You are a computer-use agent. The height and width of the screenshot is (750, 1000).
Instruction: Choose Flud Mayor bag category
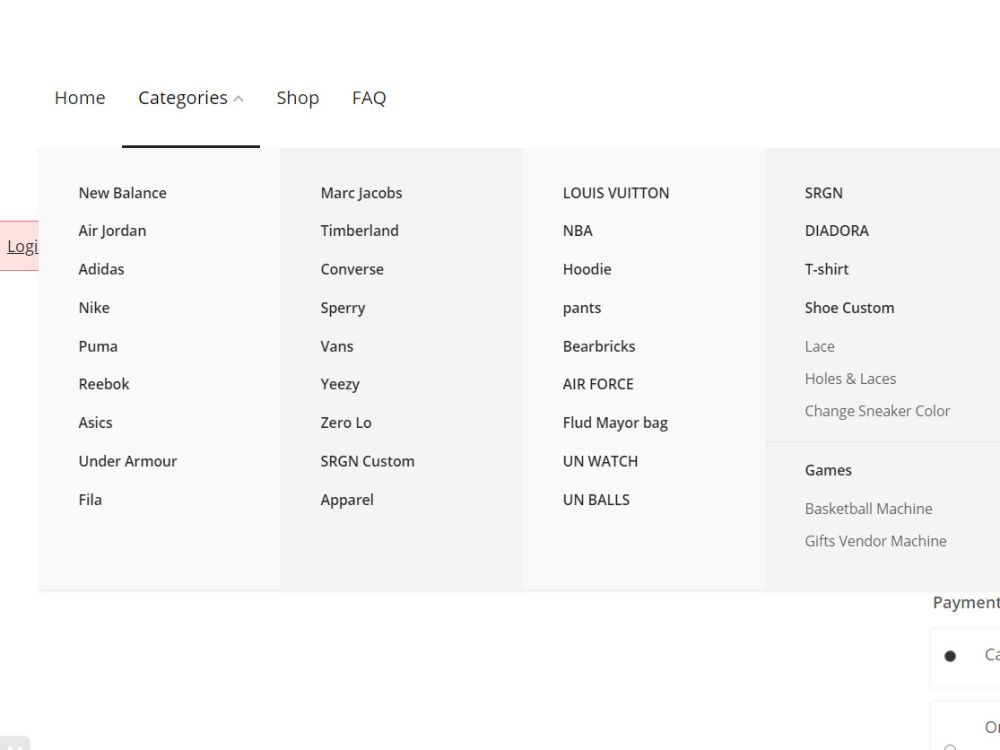click(615, 423)
